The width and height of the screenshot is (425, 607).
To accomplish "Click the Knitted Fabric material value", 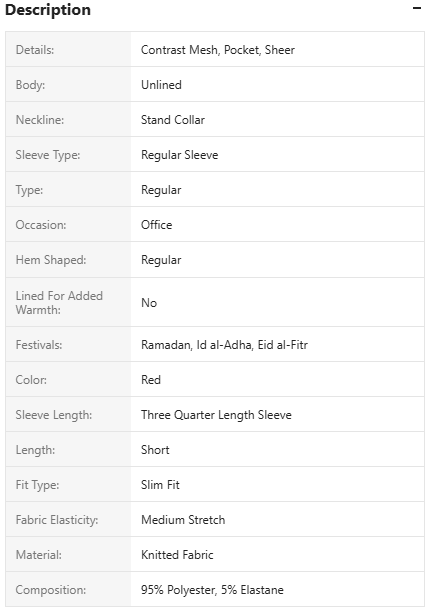I will (x=177, y=555).
